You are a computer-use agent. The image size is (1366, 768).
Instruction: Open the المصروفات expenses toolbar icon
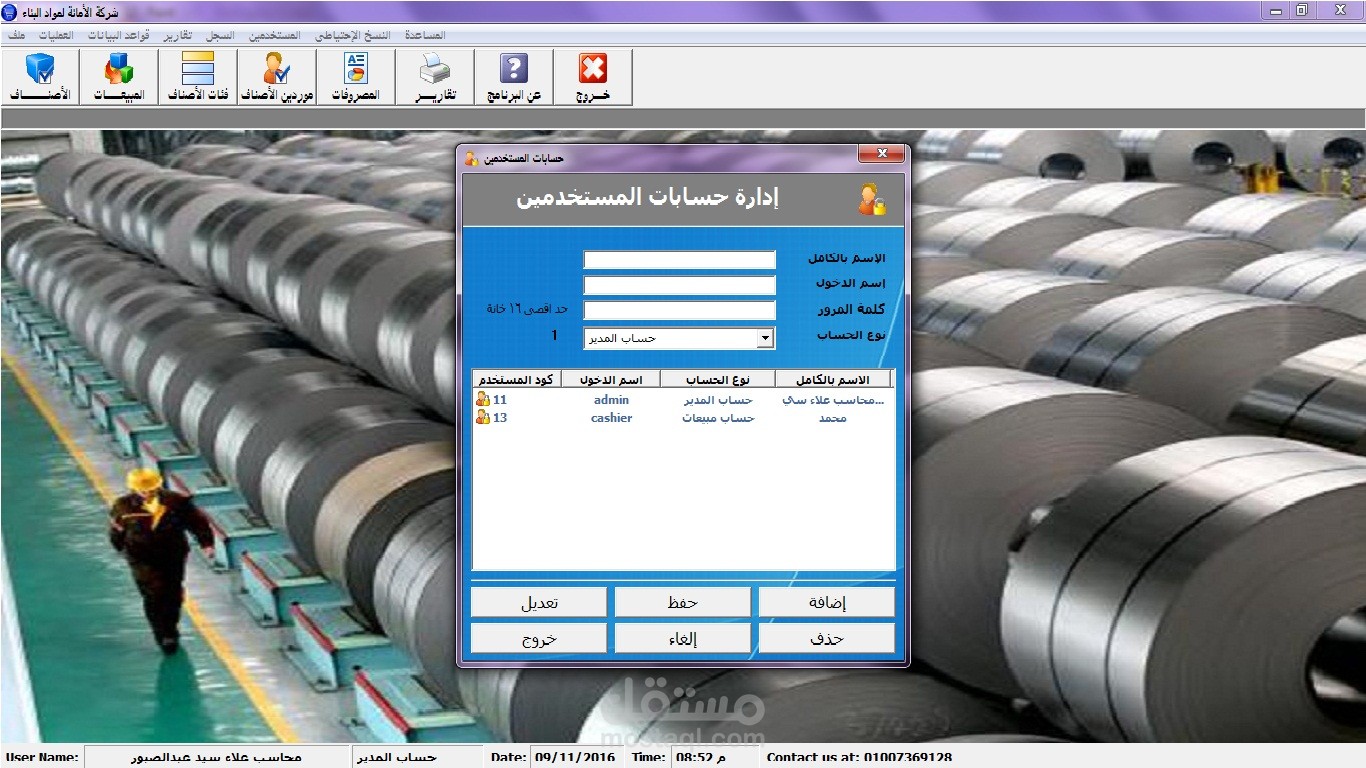click(356, 77)
